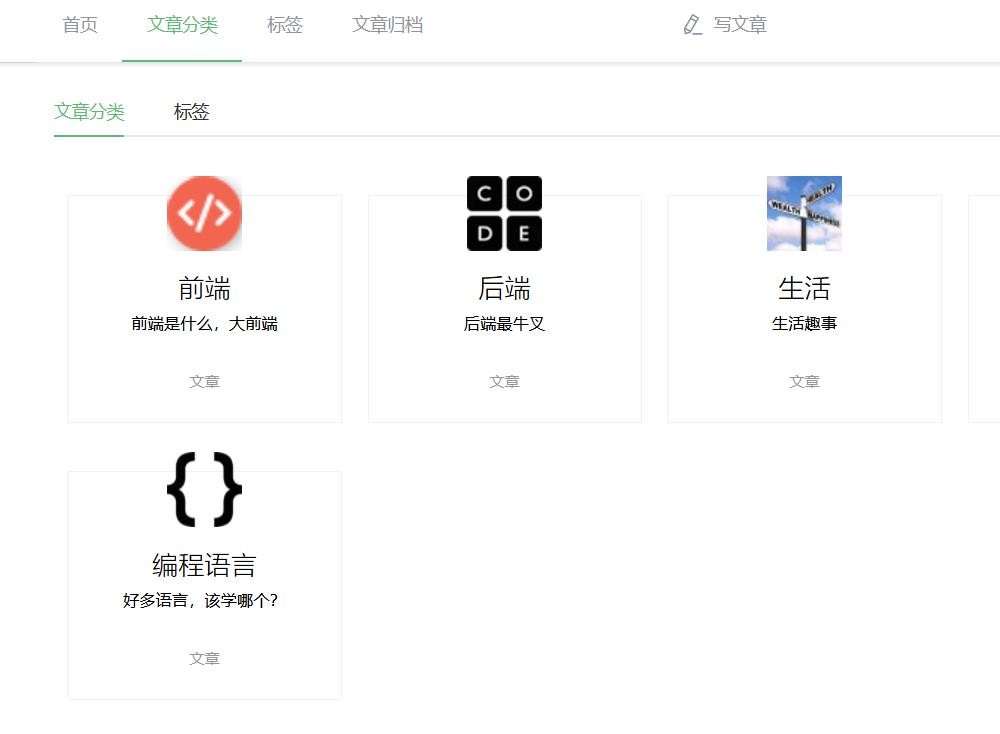Click the signpost image for 生活
Viewport: 1000px width, 734px height.
pos(804,213)
